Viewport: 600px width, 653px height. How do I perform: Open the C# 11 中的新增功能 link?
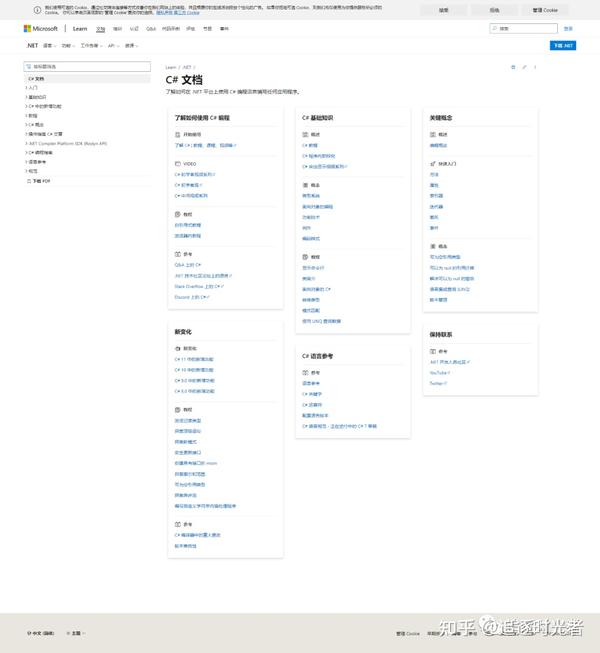pos(194,359)
